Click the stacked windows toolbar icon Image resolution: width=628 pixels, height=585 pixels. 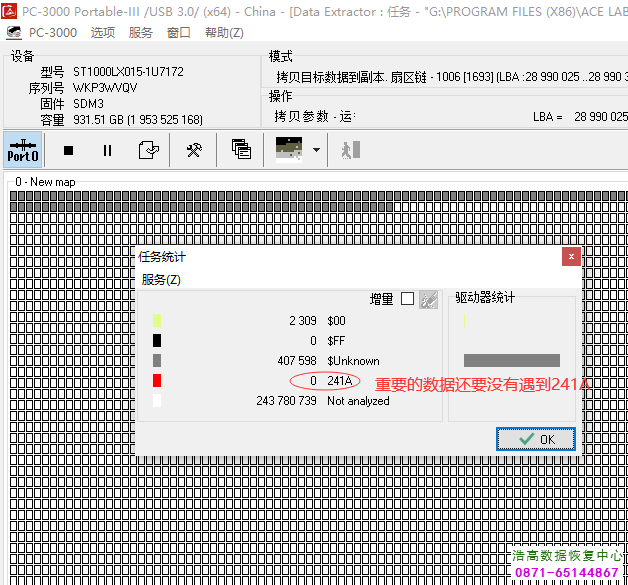coord(241,150)
